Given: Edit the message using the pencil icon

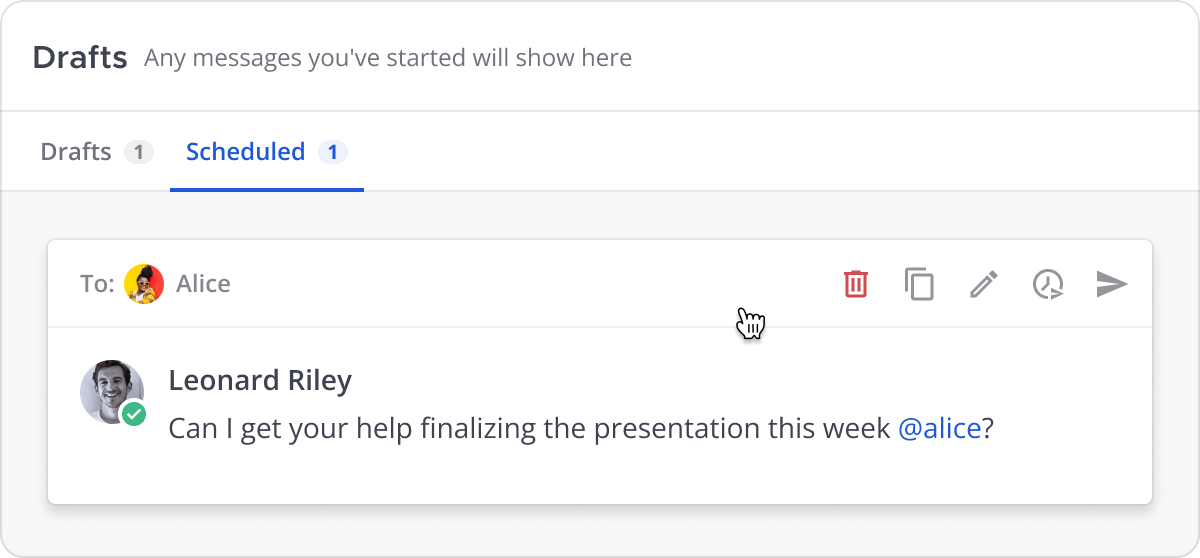Looking at the screenshot, I should pos(984,284).
